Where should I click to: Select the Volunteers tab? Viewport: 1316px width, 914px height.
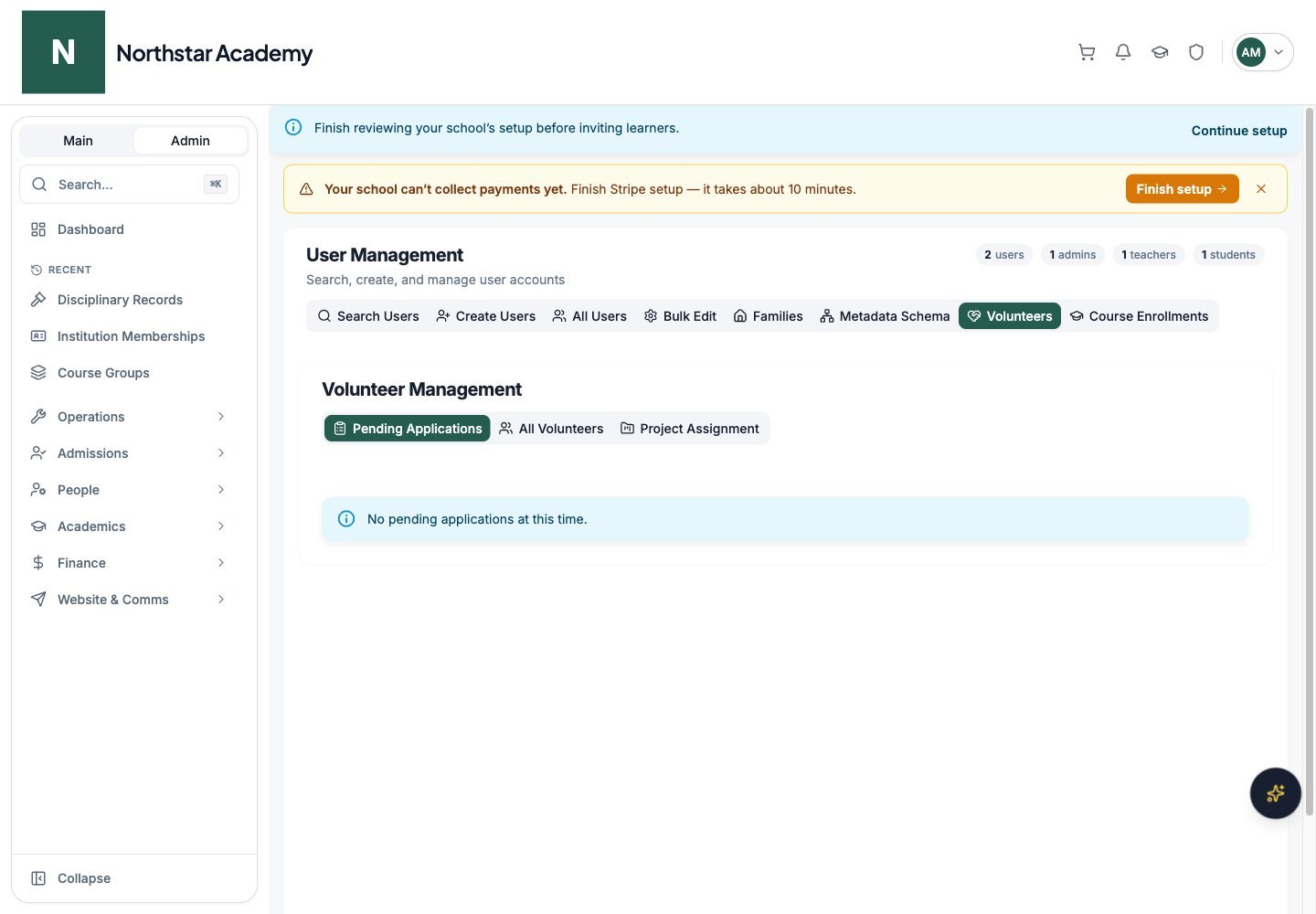pos(1010,316)
